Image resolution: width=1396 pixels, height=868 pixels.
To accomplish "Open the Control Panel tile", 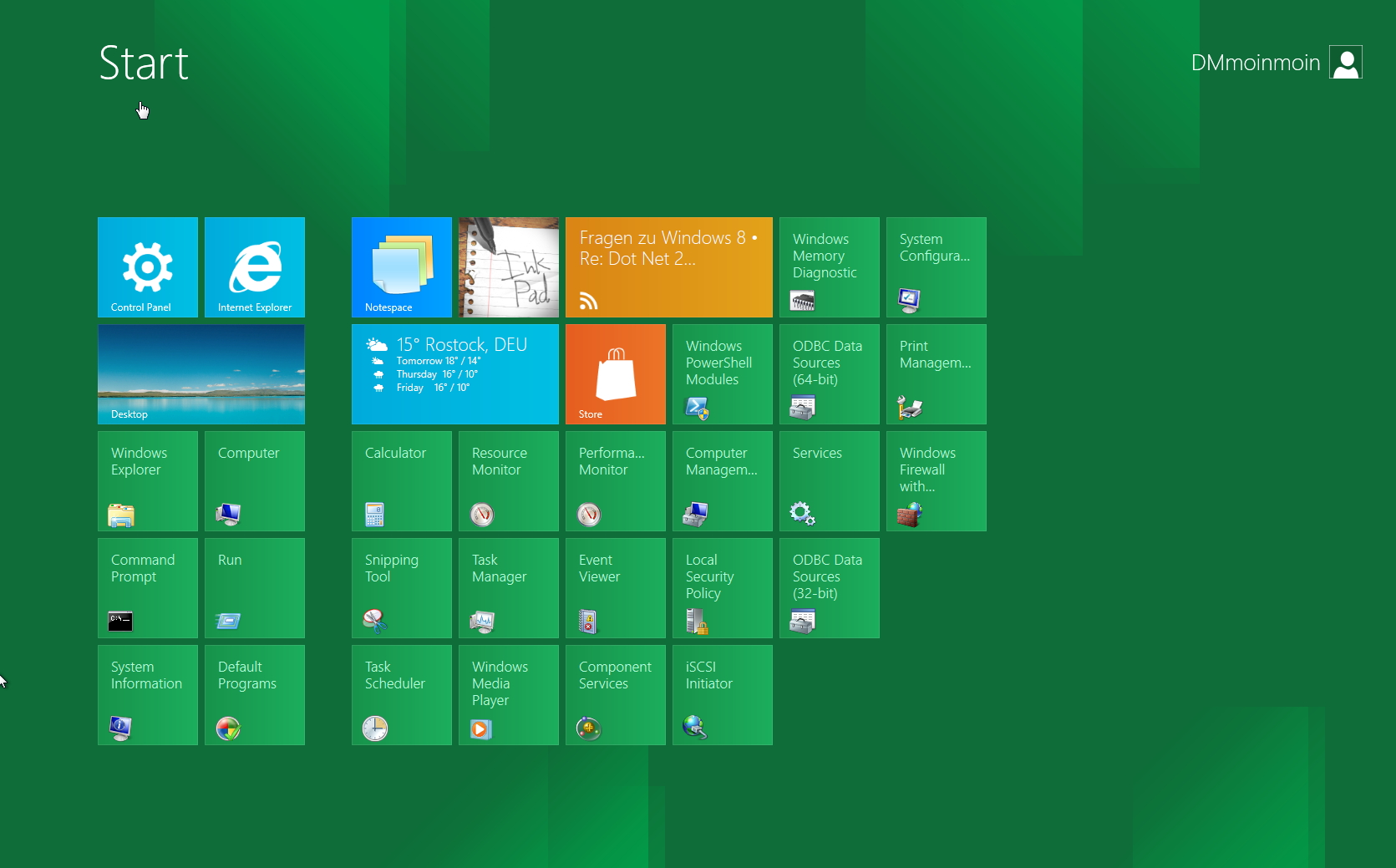I will [x=148, y=267].
